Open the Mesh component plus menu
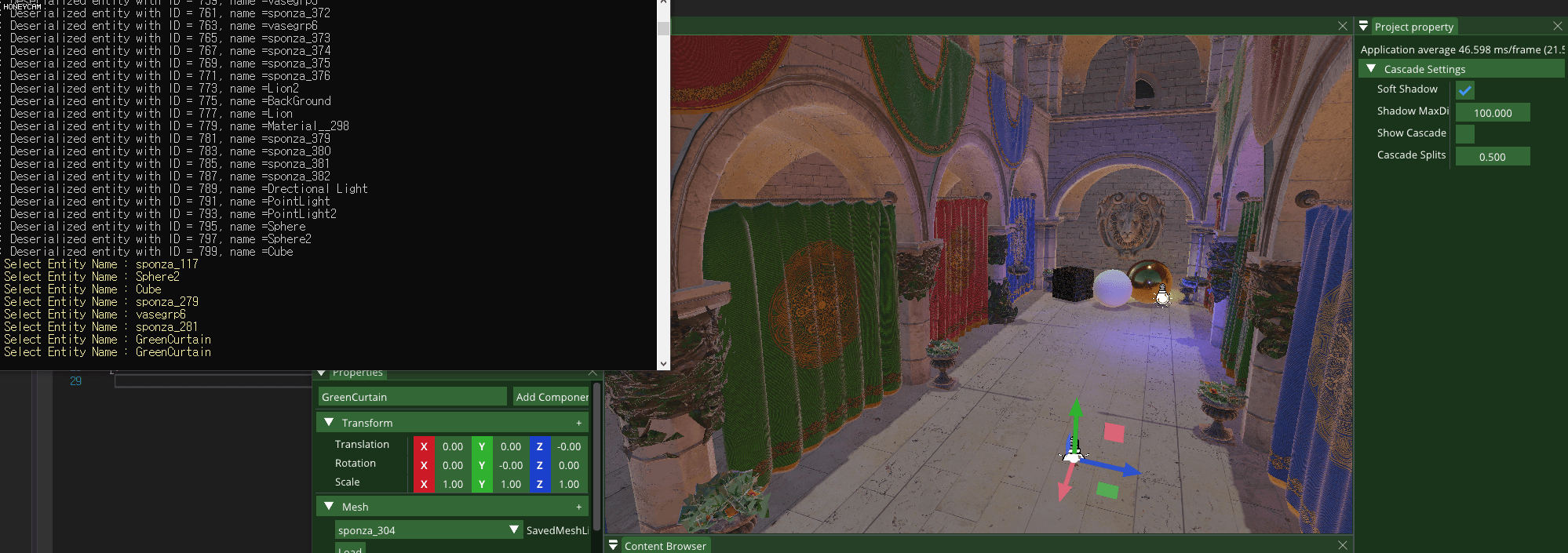 pos(579,507)
